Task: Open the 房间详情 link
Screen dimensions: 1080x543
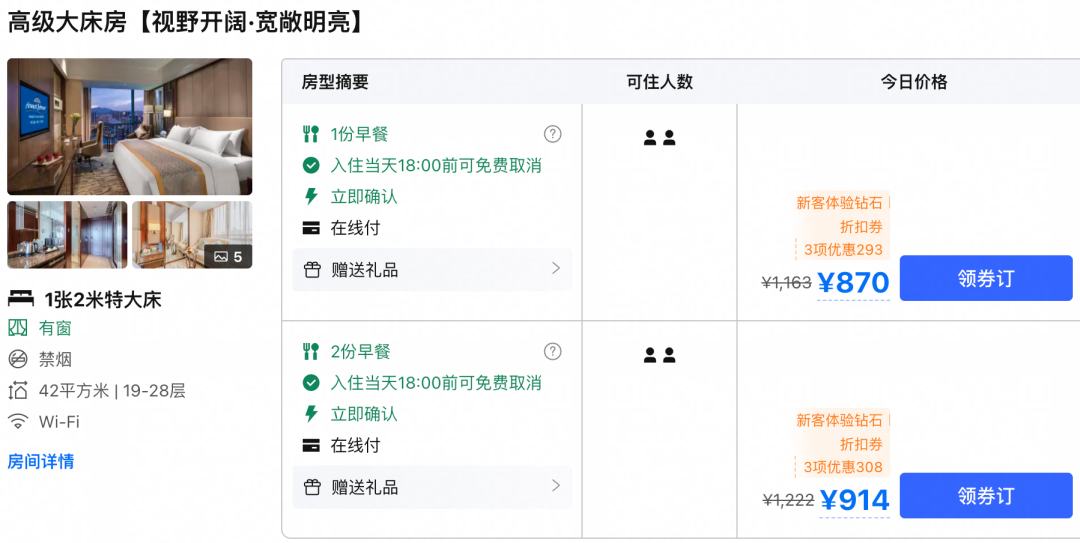Action: 41,461
